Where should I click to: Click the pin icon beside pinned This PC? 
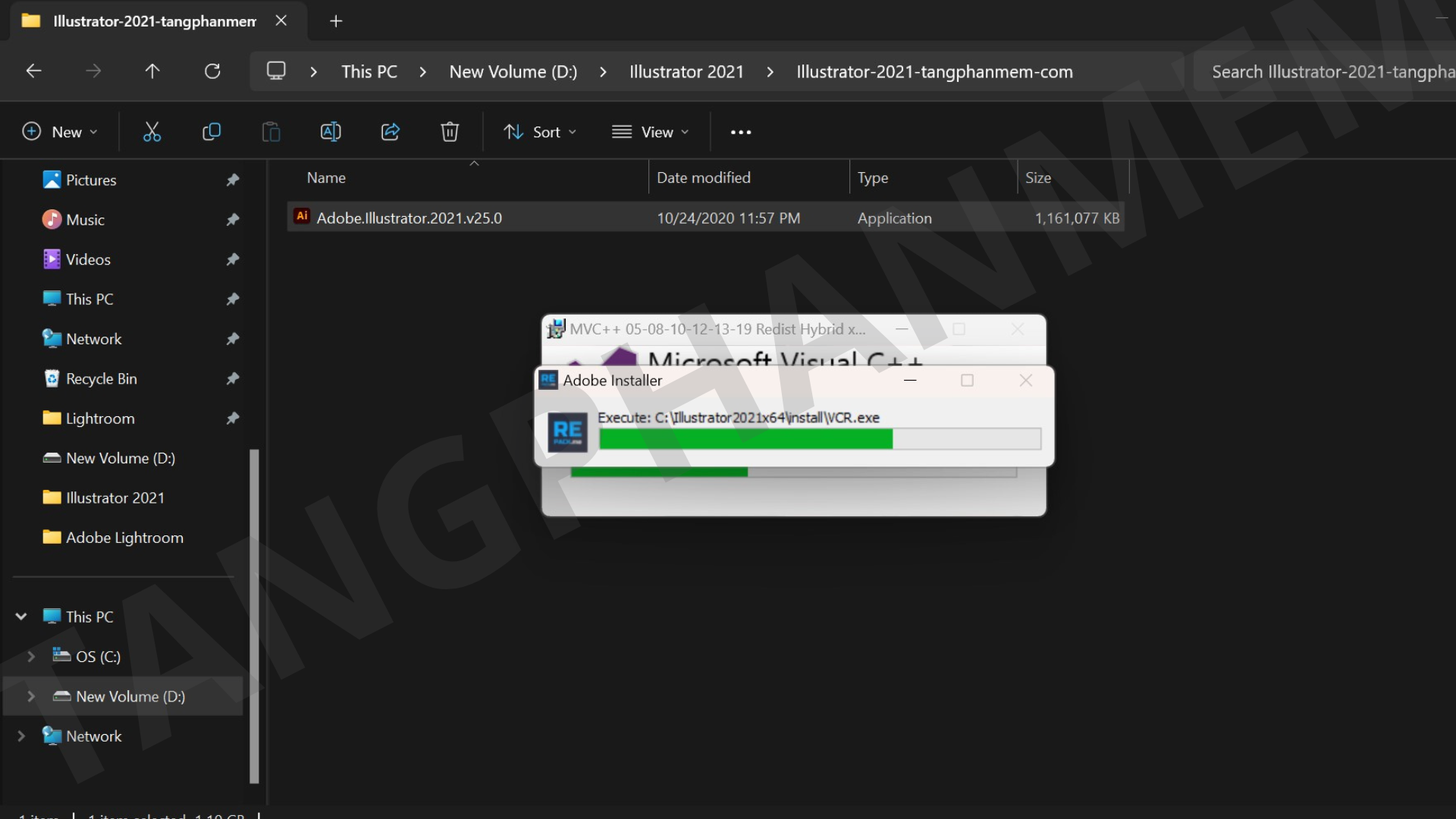(233, 299)
